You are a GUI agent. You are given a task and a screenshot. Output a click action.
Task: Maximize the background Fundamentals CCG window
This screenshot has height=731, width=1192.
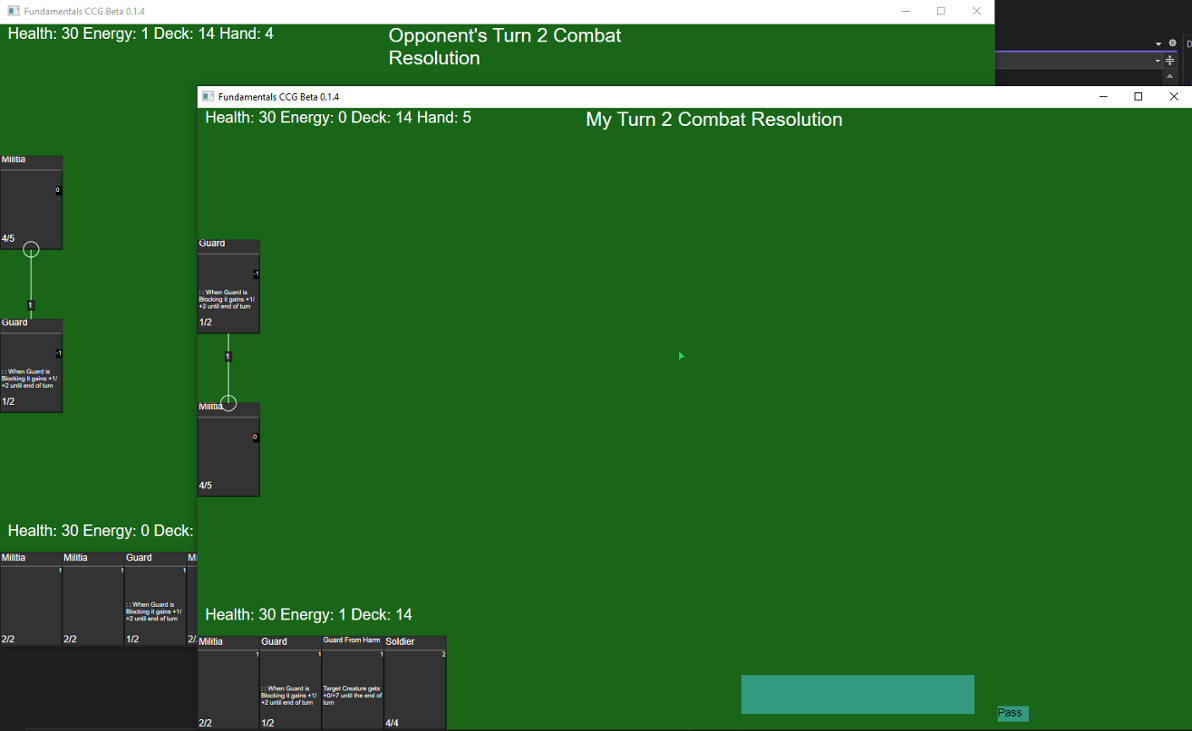point(941,11)
